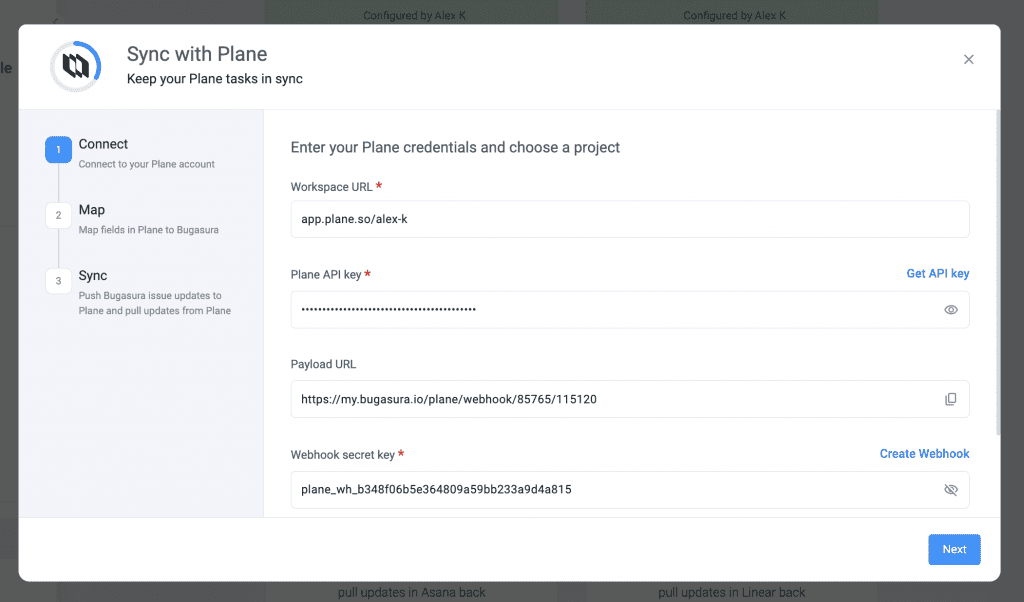Hide the Webhook secret key value
Image resolution: width=1024 pixels, height=602 pixels.
click(951, 490)
